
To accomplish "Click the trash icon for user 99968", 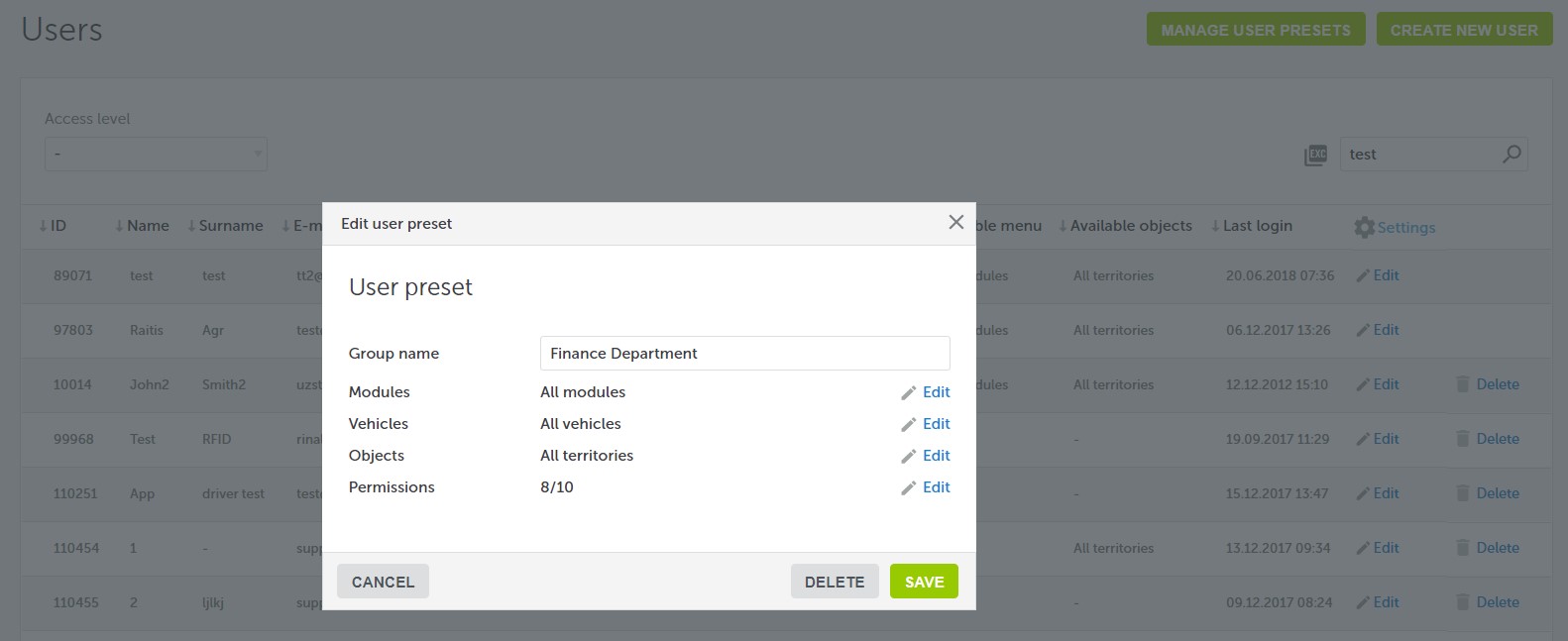I will click(1463, 439).
